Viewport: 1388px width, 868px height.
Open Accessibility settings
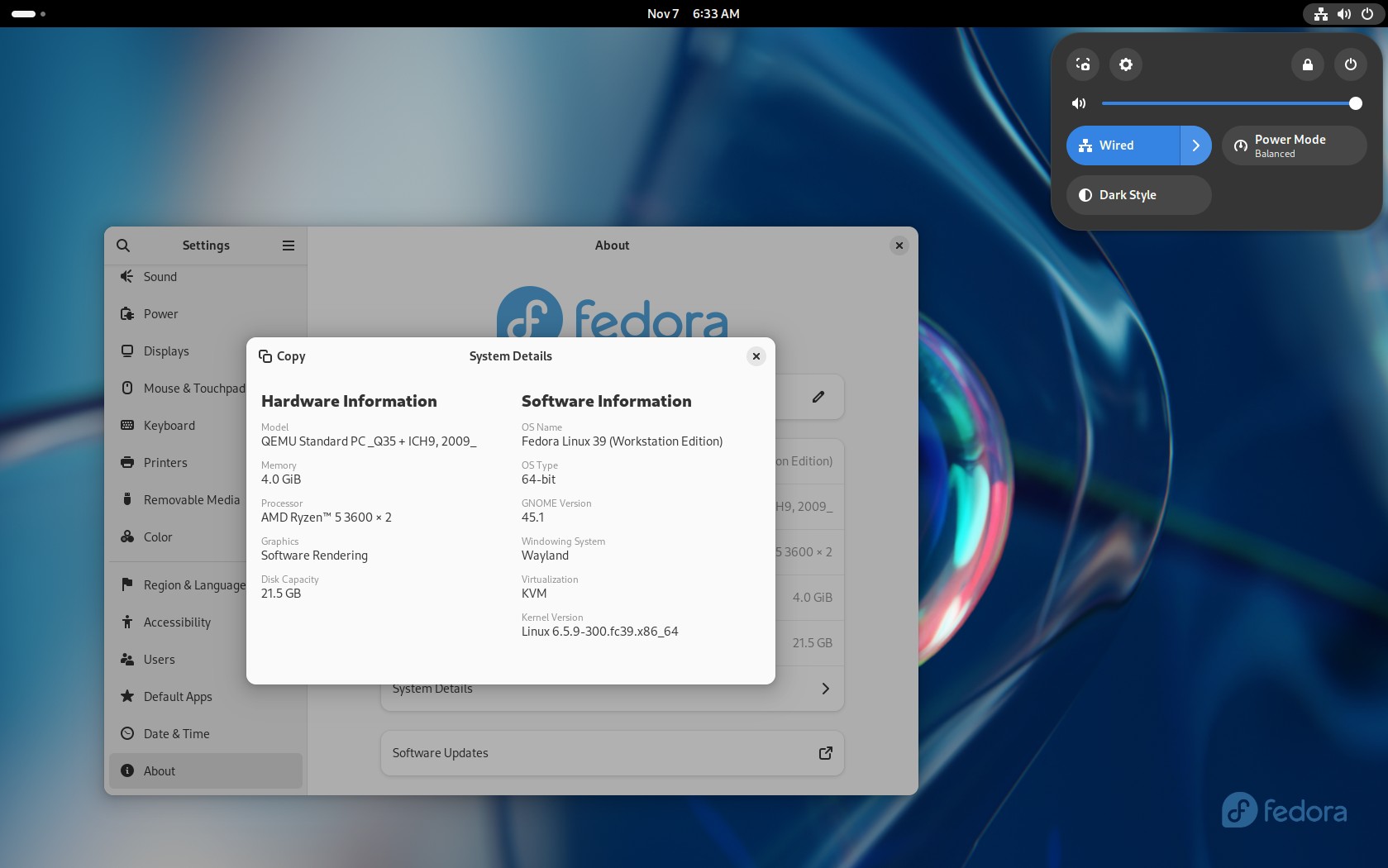coord(178,622)
